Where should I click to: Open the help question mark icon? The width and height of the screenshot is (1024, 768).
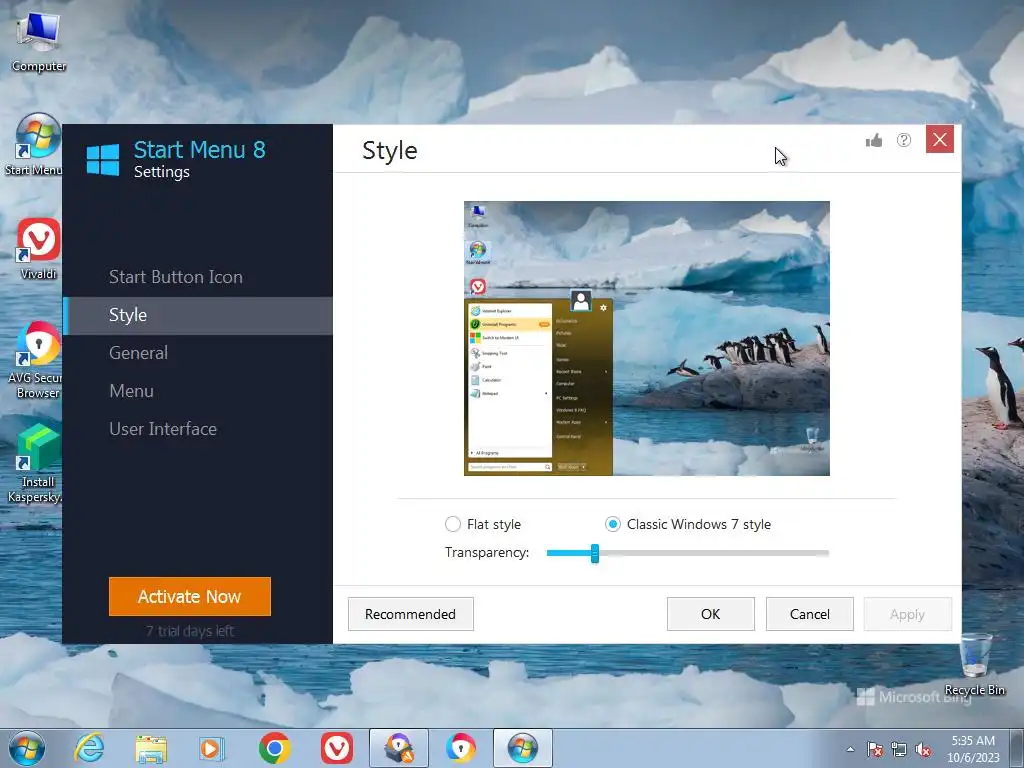[904, 140]
